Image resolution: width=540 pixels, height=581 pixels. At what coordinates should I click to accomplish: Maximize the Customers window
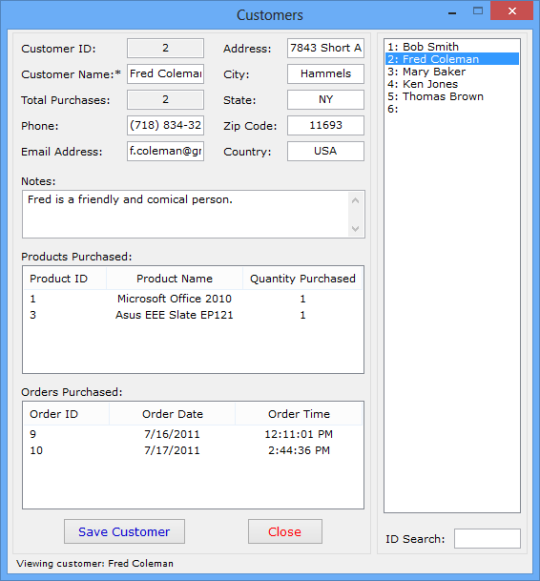pyautogui.click(x=478, y=11)
